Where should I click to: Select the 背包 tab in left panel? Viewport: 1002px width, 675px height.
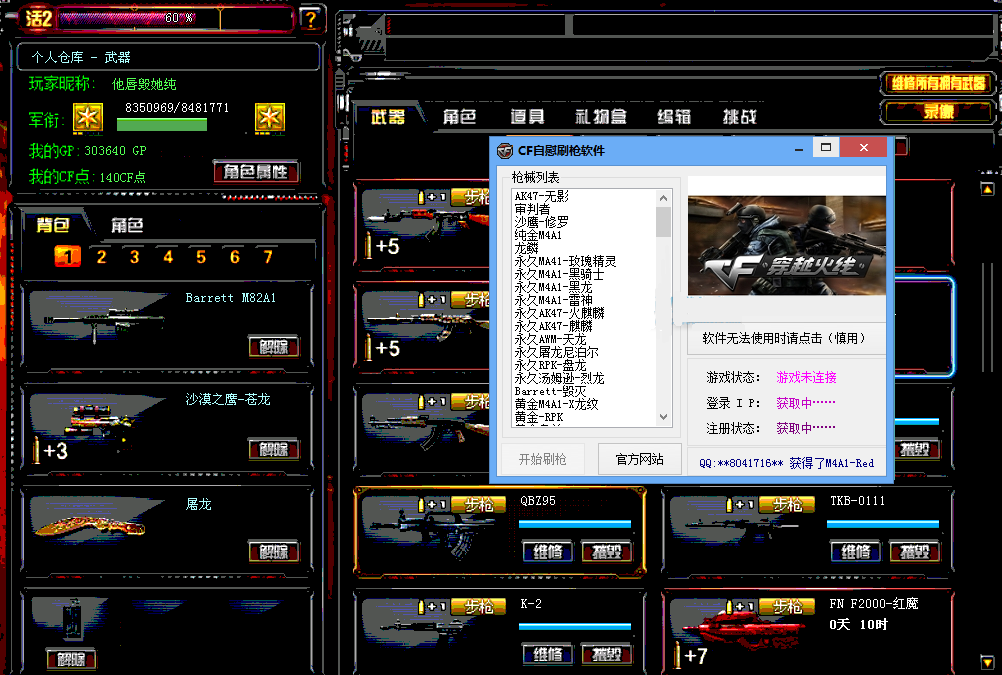pos(53,225)
